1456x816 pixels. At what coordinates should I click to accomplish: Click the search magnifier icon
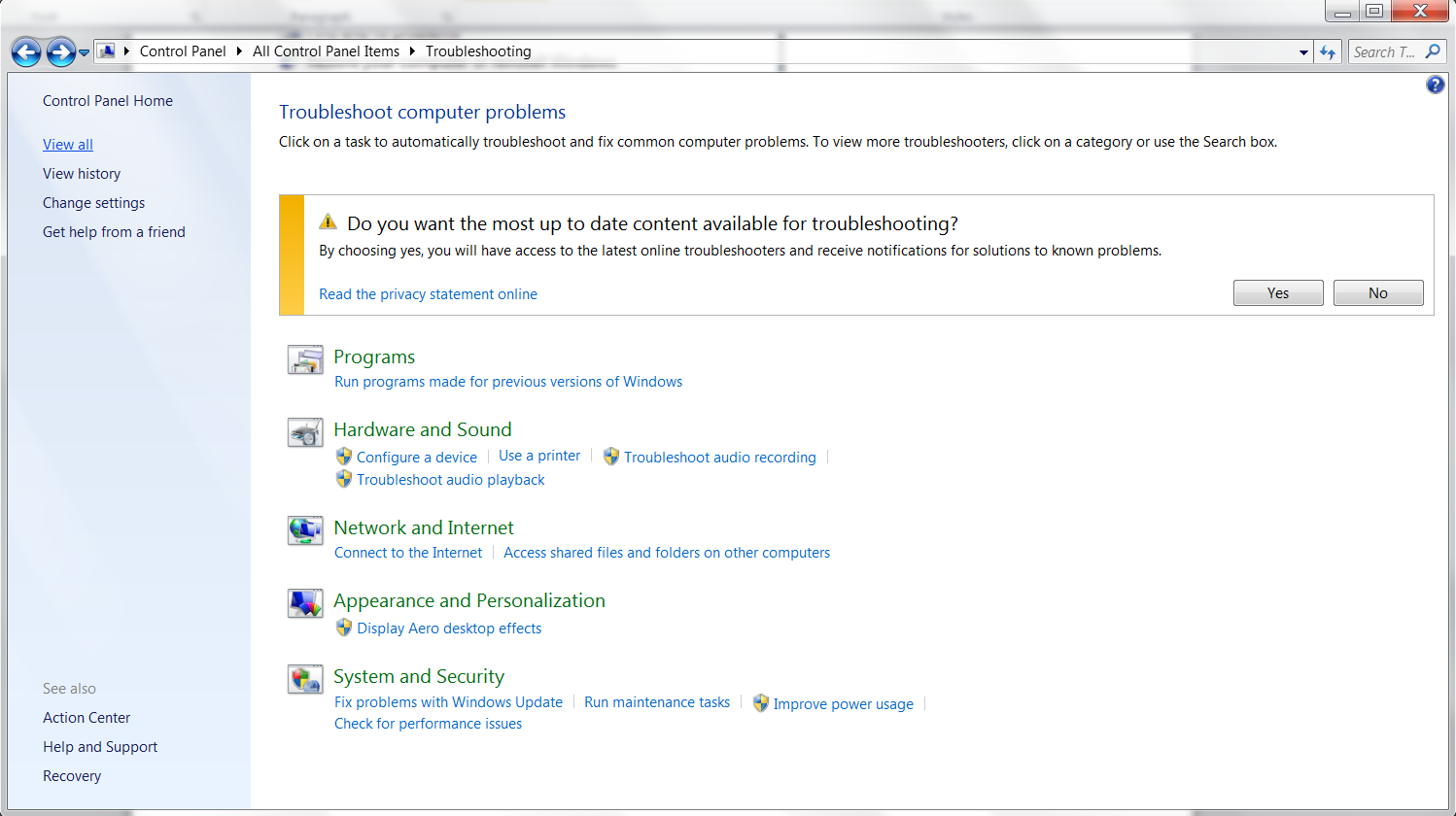(1433, 51)
